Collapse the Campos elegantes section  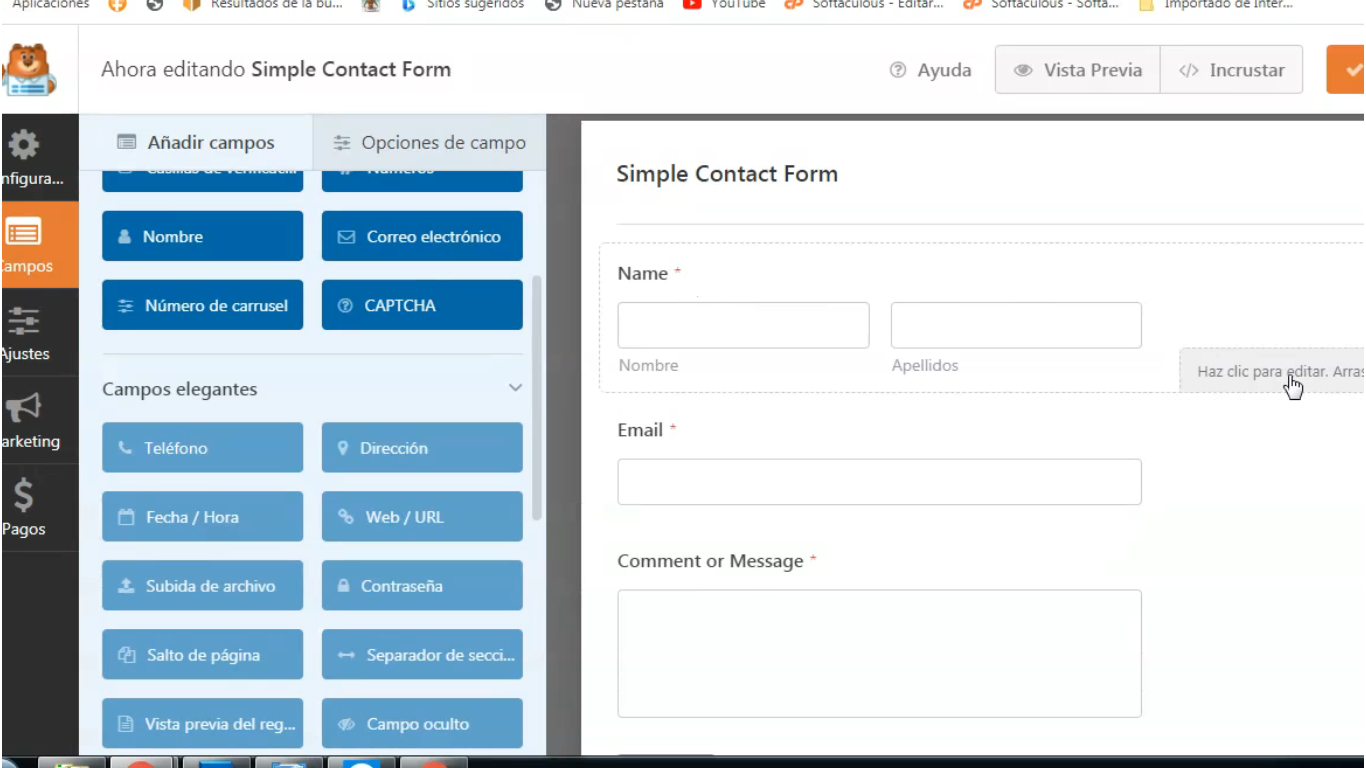tap(515, 388)
